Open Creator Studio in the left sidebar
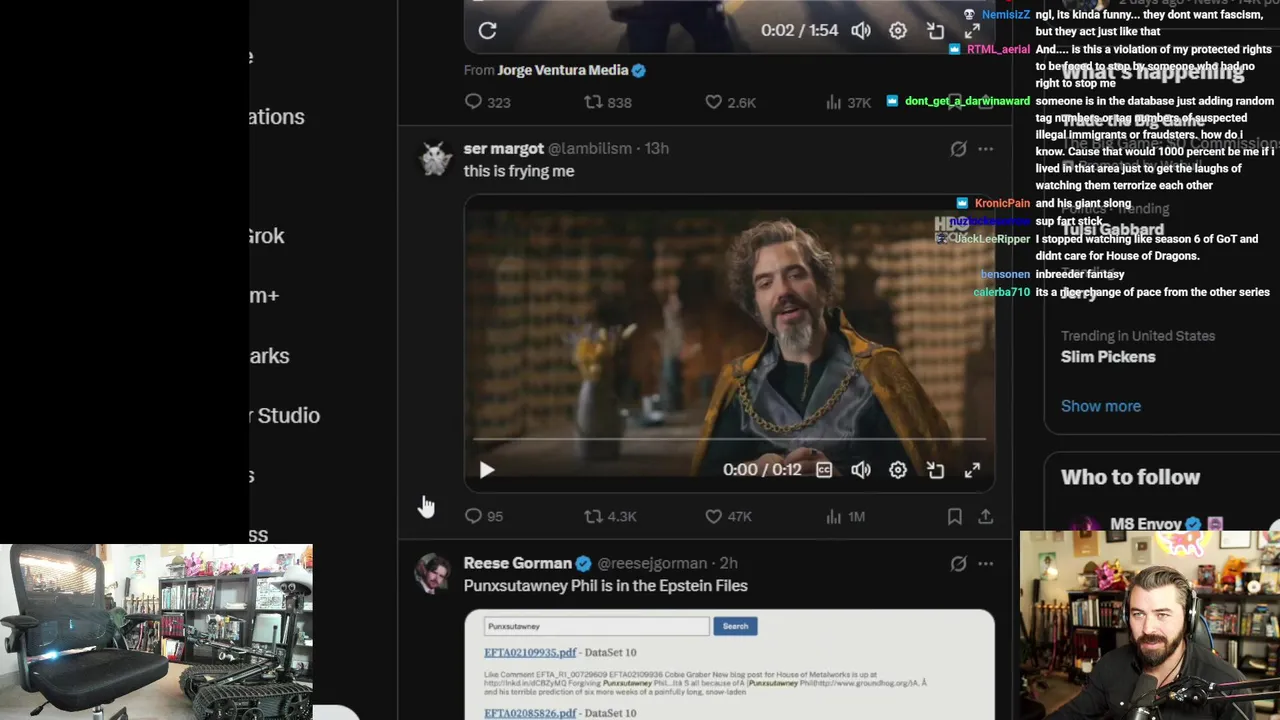The height and width of the screenshot is (720, 1280). [x=285, y=415]
